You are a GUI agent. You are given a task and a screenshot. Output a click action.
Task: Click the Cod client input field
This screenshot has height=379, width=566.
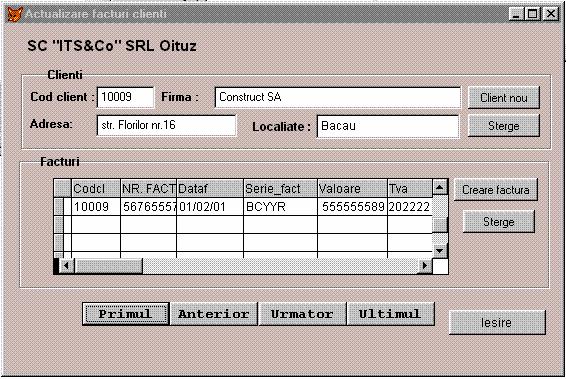(x=125, y=97)
